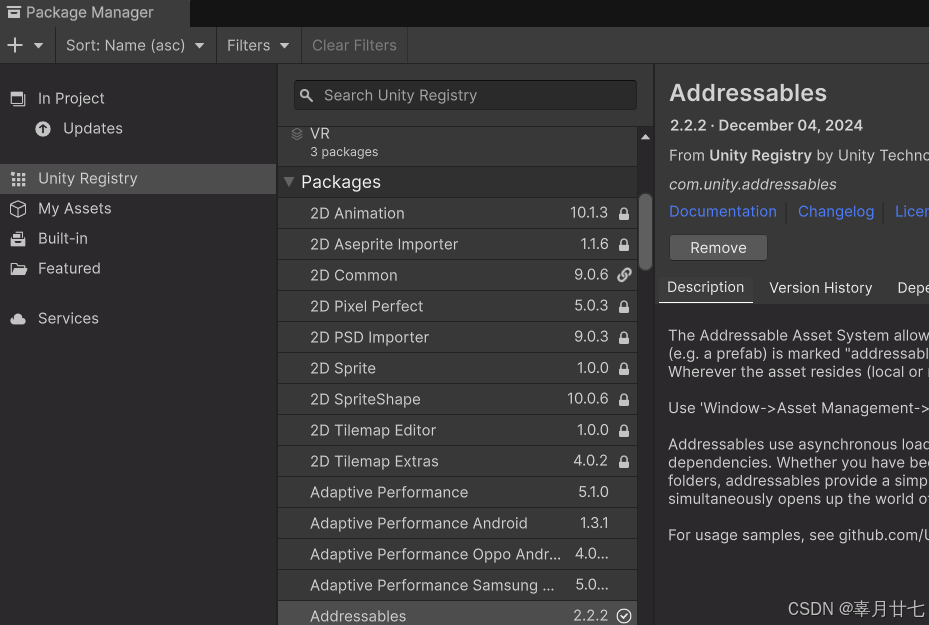Open the Documentation link
This screenshot has width=929, height=625.
(x=722, y=211)
